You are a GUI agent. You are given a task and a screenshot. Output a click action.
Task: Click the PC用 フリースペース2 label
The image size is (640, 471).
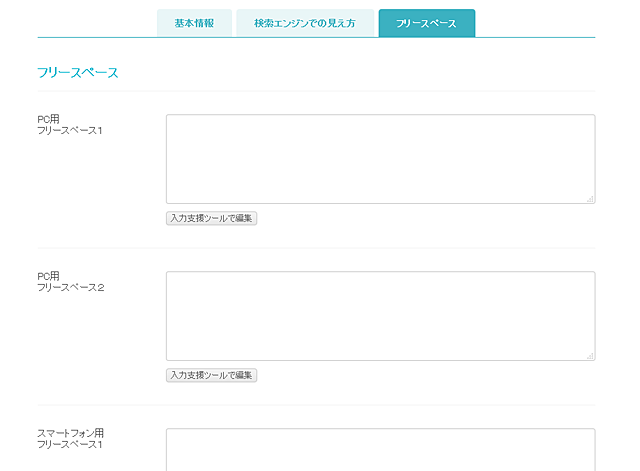tap(71, 282)
